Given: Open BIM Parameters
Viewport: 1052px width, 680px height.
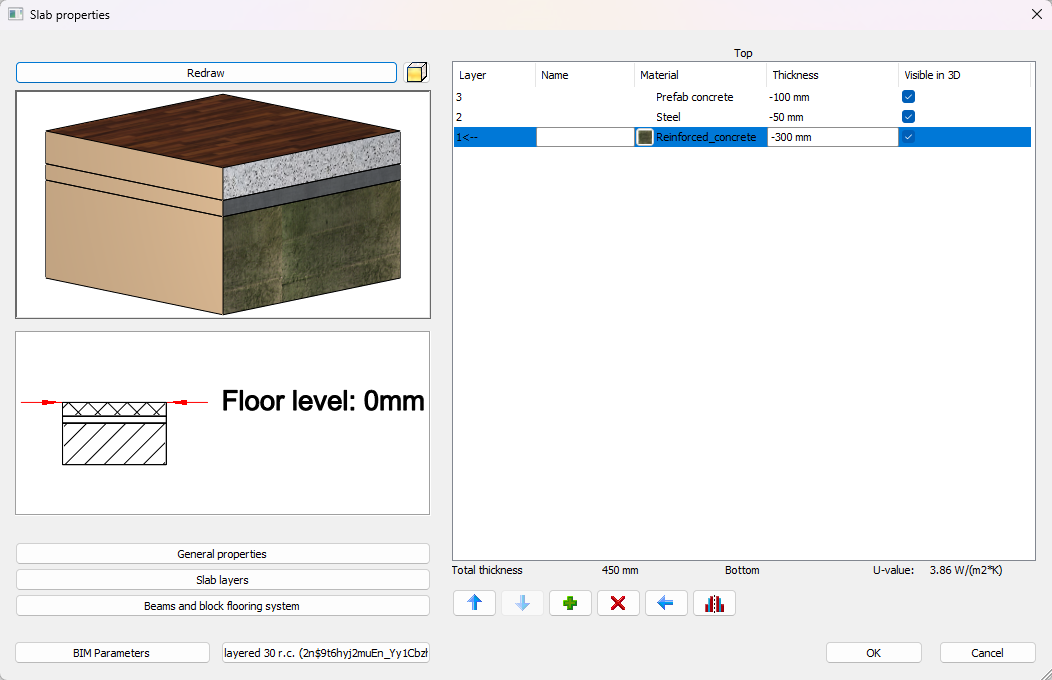Looking at the screenshot, I should 111,652.
